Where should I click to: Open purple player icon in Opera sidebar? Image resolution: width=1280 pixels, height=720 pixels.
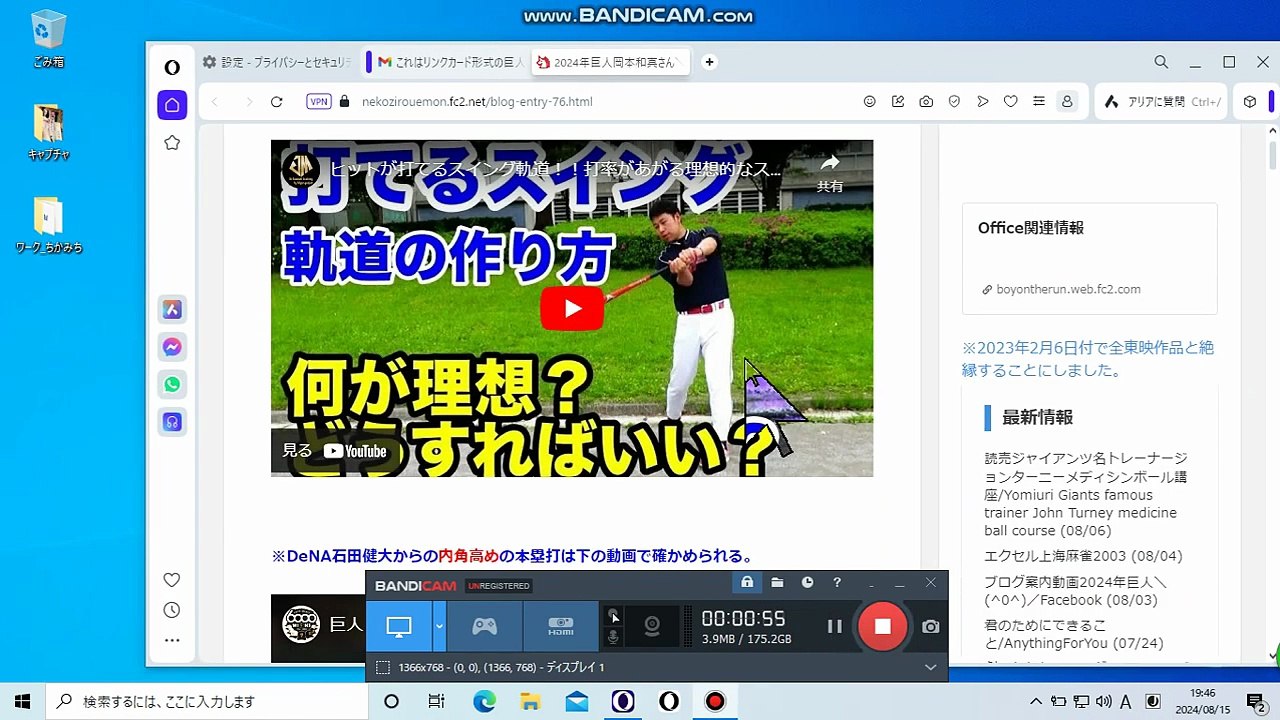click(x=172, y=422)
